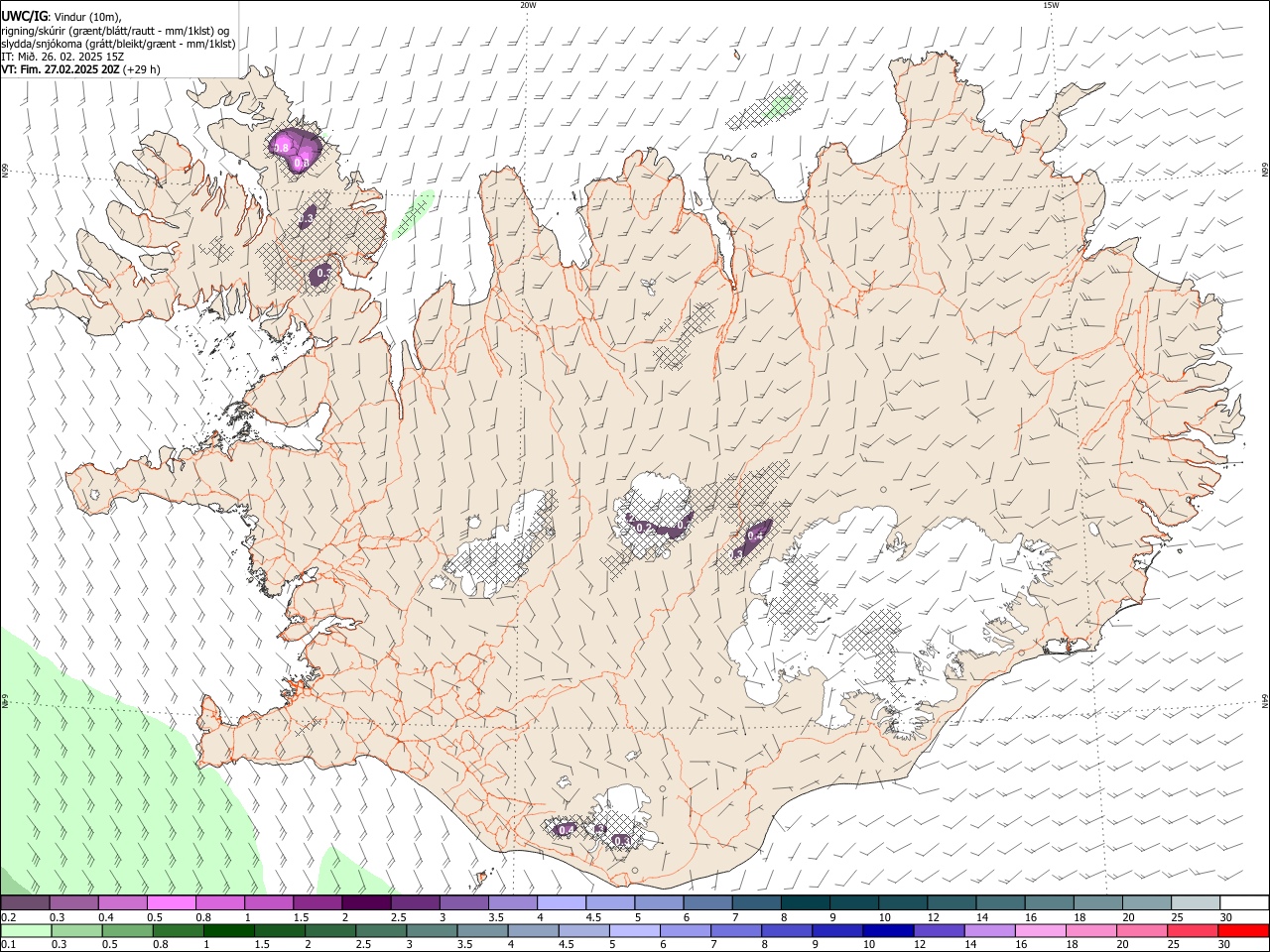Select the bottom-row swatch labeled 2
The width and height of the screenshot is (1270, 952).
tap(329, 930)
